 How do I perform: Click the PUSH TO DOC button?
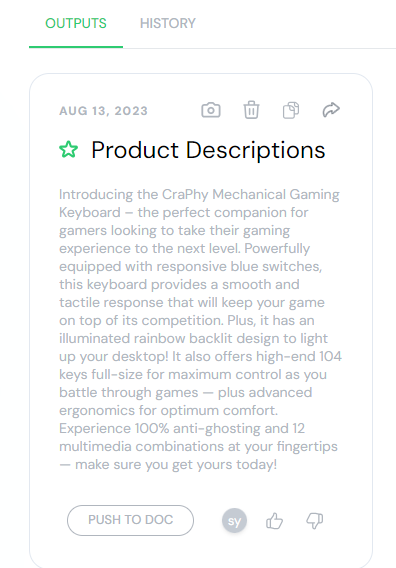point(130,520)
